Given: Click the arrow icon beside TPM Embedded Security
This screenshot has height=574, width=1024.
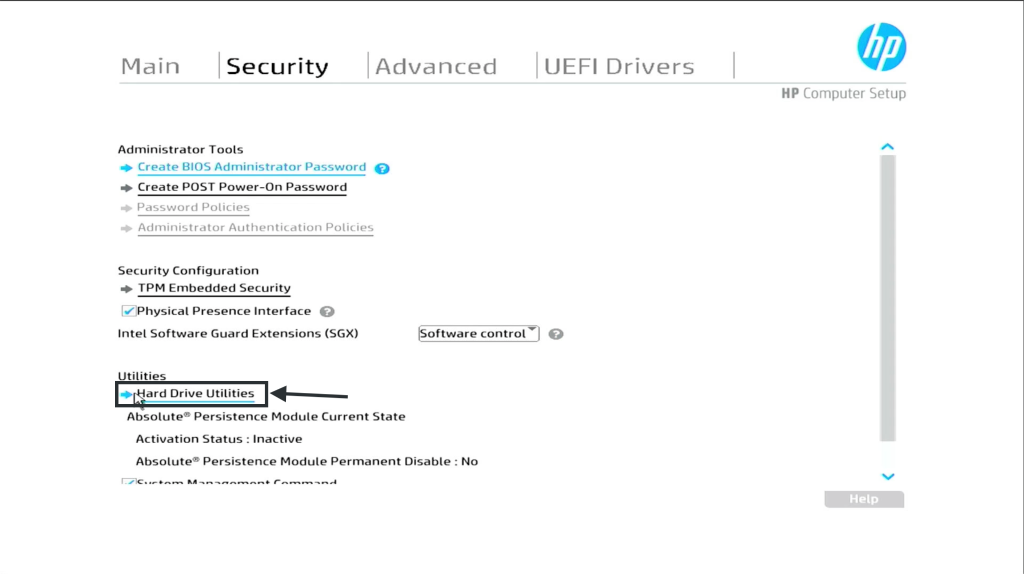Looking at the screenshot, I should pos(126,289).
